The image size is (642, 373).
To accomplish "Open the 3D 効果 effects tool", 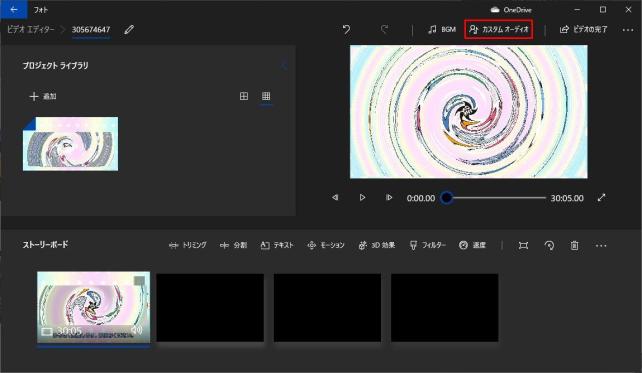I will click(x=377, y=245).
